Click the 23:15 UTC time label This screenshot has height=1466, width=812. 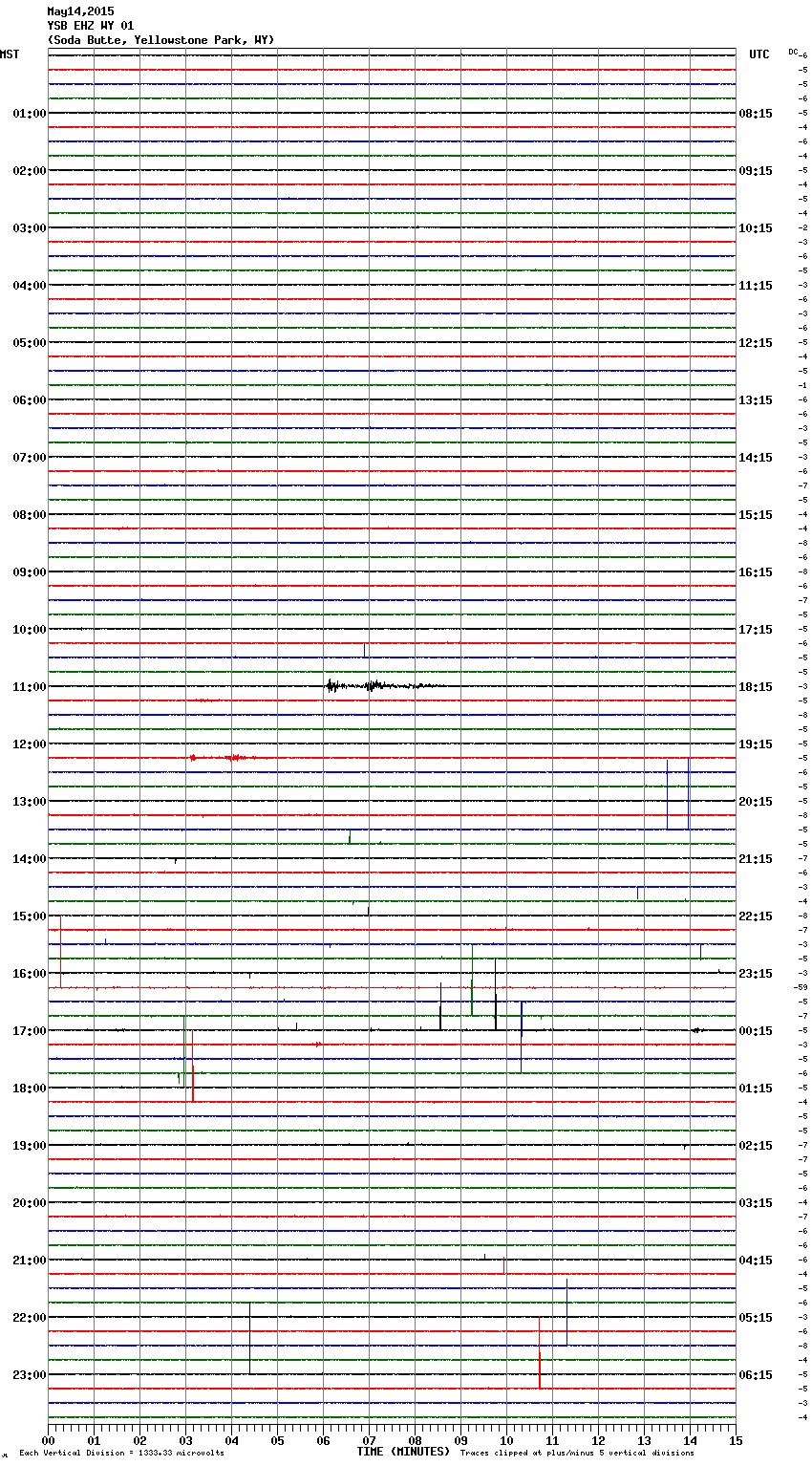coord(756,974)
